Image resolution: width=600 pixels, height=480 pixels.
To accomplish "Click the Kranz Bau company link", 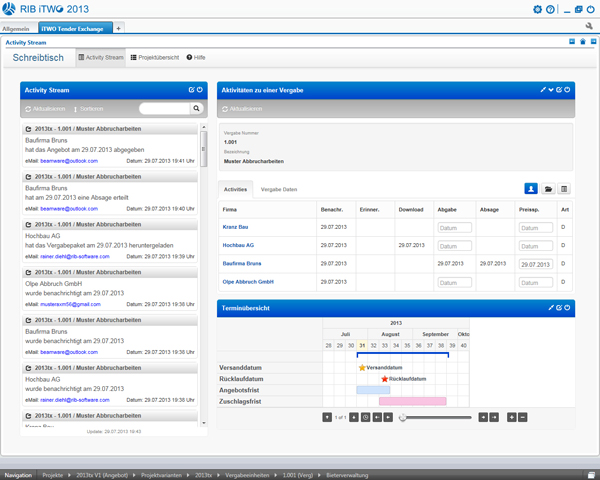I will [236, 227].
